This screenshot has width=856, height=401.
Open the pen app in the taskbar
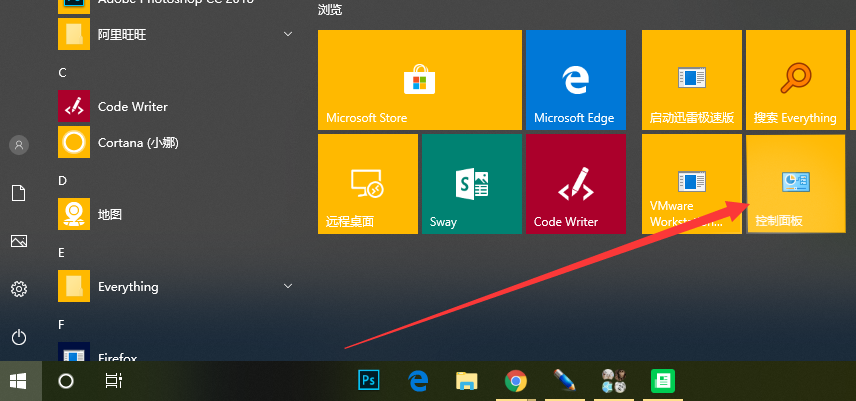coord(565,381)
